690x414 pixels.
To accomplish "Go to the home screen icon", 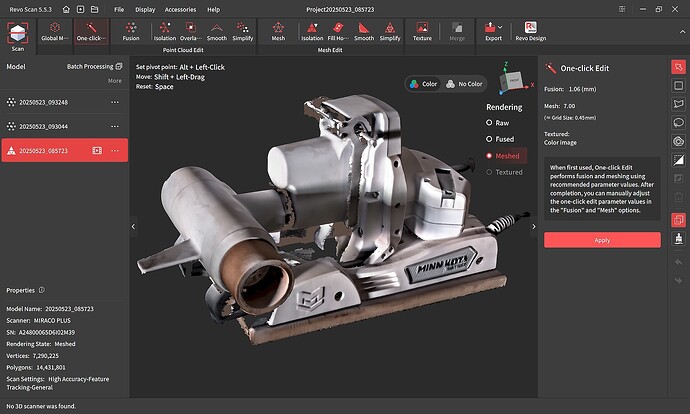I will 66,9.
